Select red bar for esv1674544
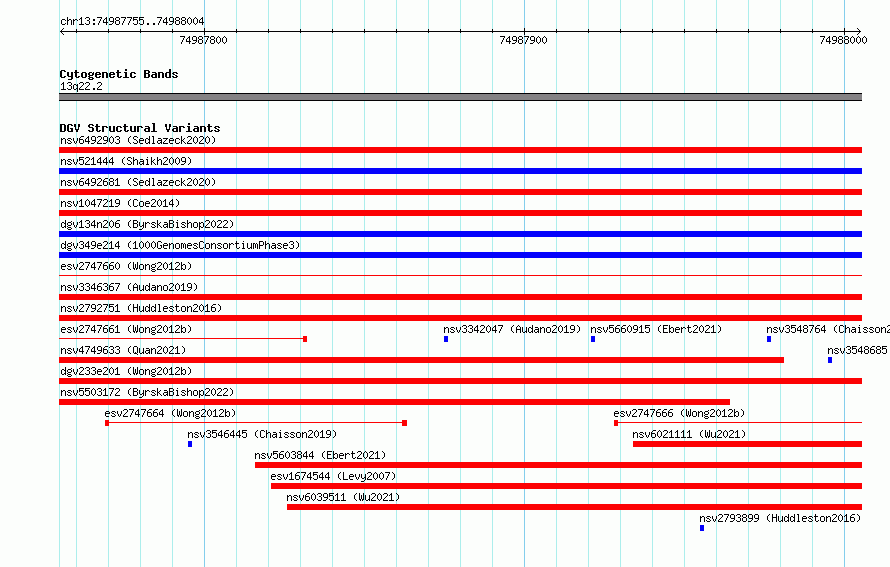 566,486
